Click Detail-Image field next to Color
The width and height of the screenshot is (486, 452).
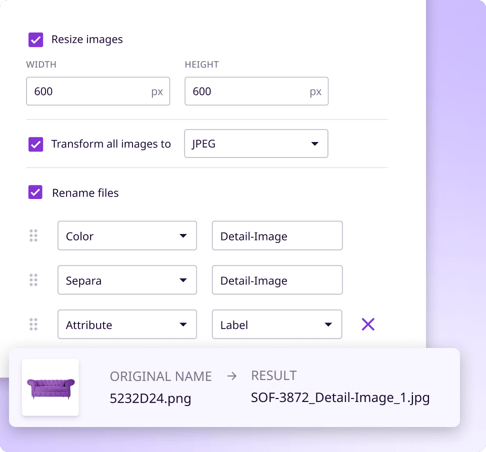click(277, 236)
